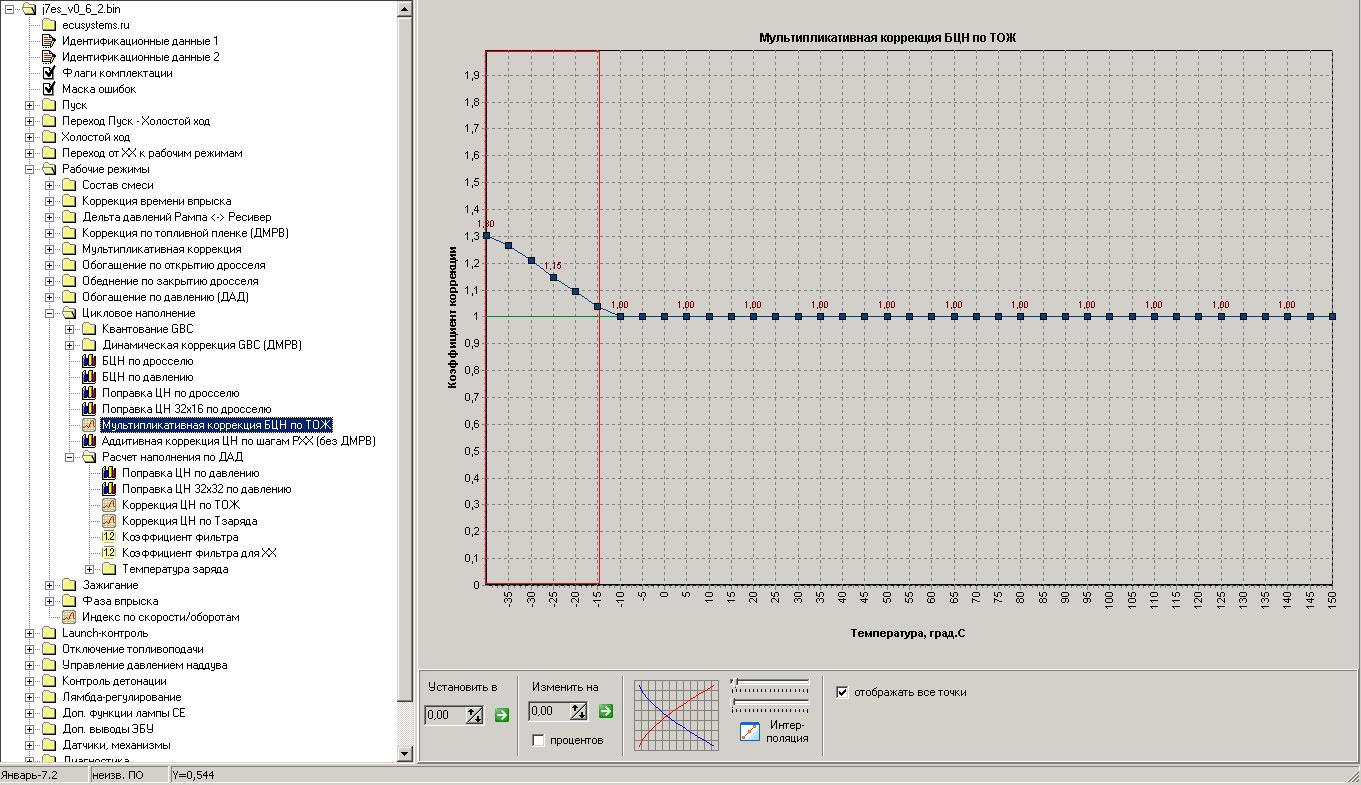The width and height of the screenshot is (1361, 785).
Task: Select the Флаги комплектации checkmark icon
Action: tap(48, 73)
